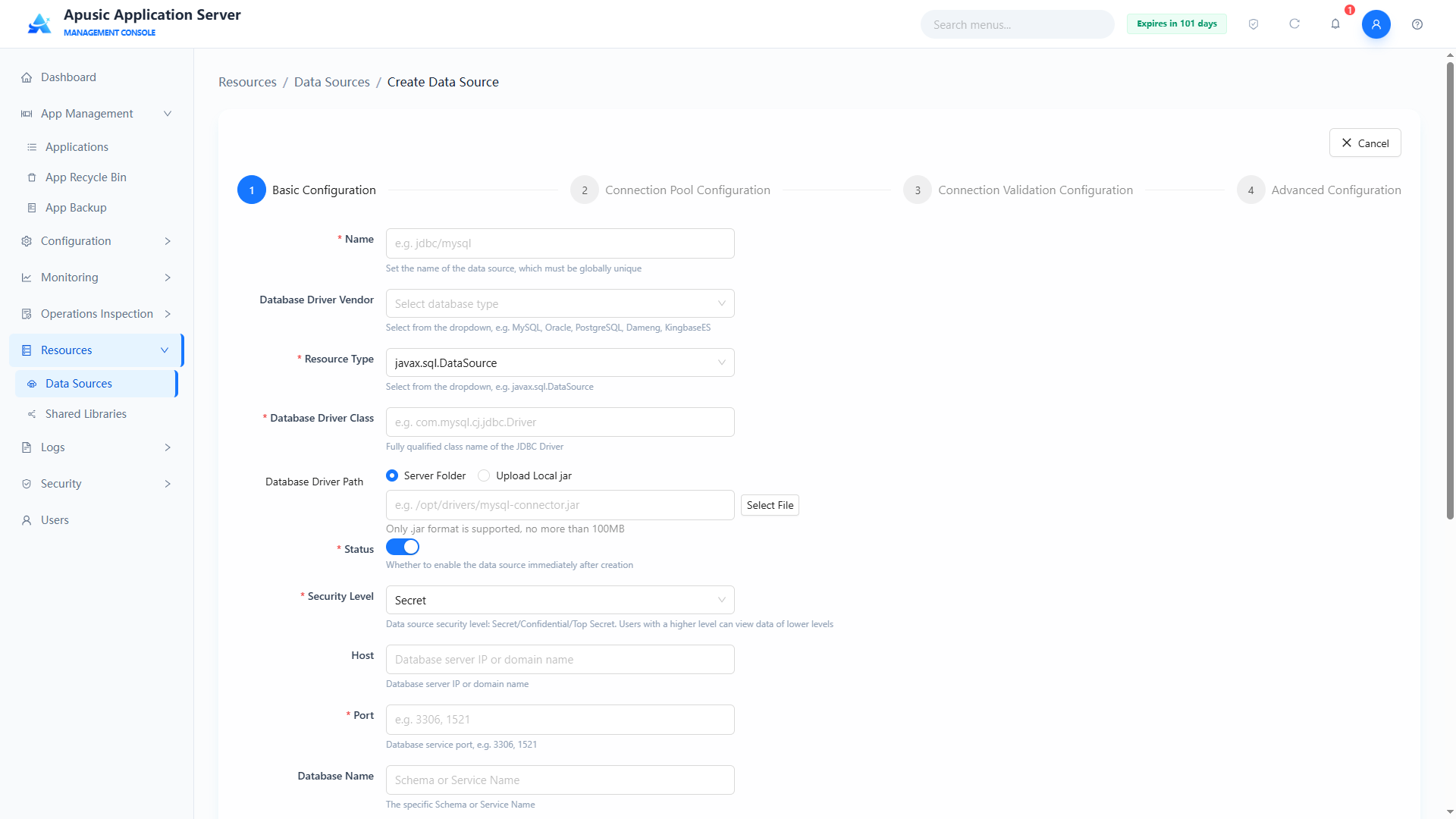
Task: Click the App Management sidebar icon
Action: coord(27,114)
